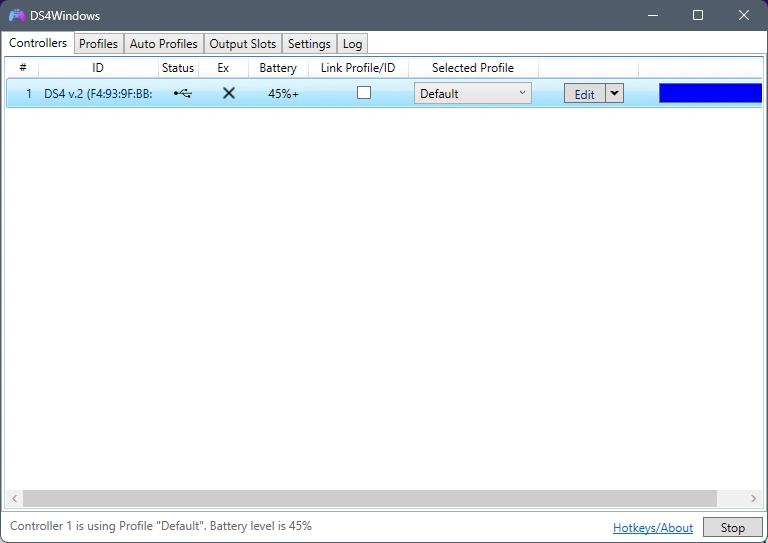Click the Selected Profile column header

[473, 68]
